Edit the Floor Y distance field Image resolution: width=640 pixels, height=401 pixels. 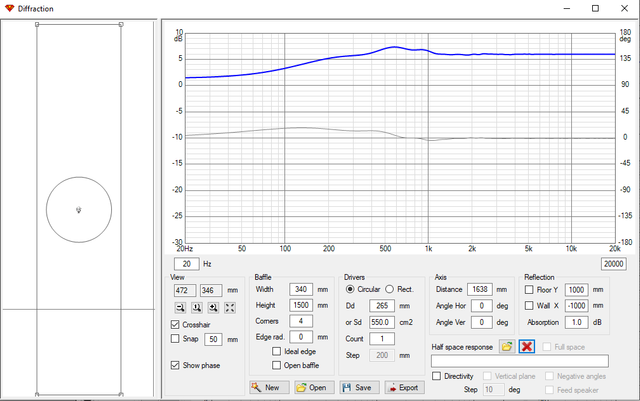pos(577,290)
